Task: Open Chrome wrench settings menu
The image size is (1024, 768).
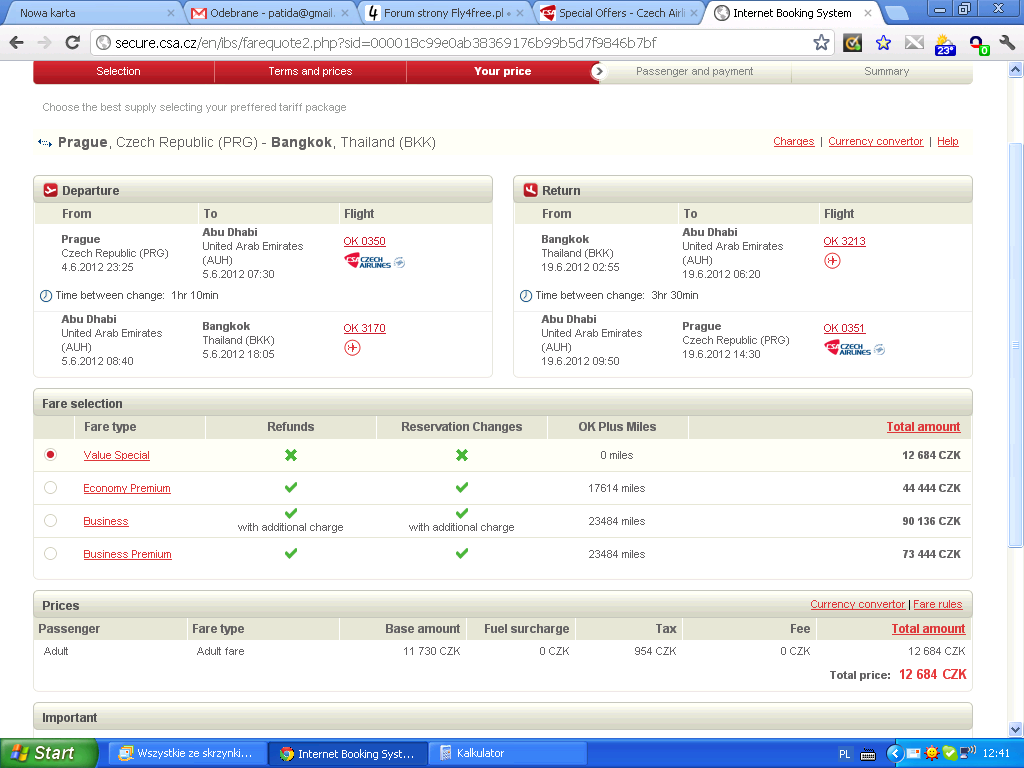Action: click(1006, 43)
